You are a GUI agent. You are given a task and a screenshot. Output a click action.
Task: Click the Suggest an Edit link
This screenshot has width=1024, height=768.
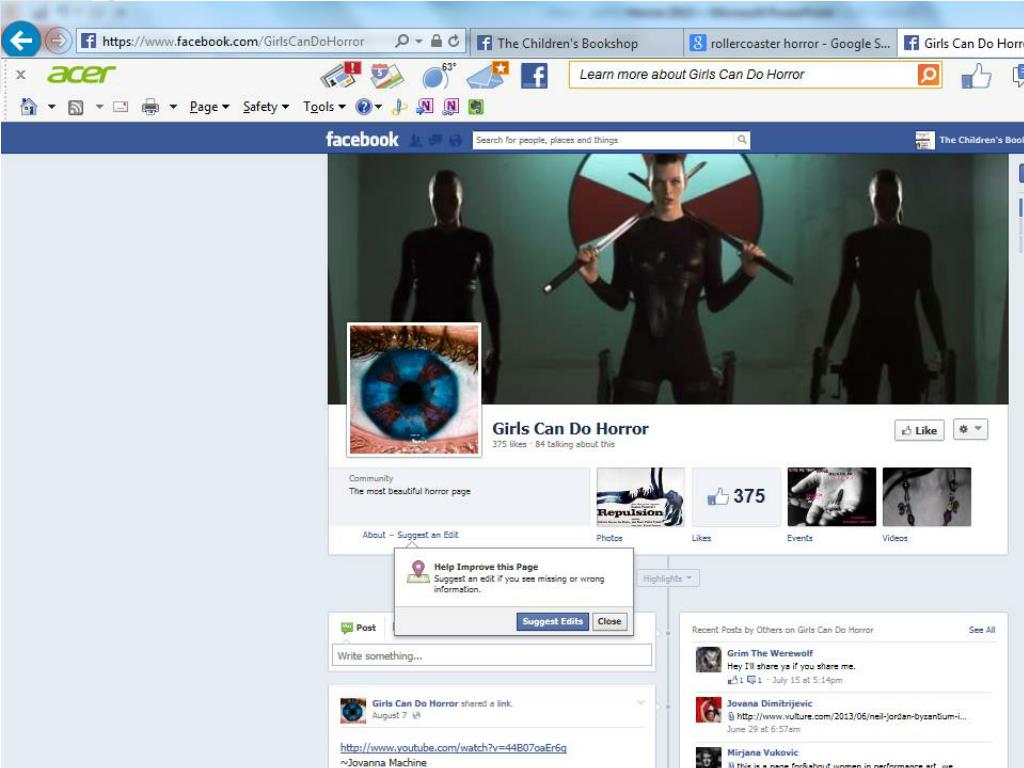click(x=428, y=535)
